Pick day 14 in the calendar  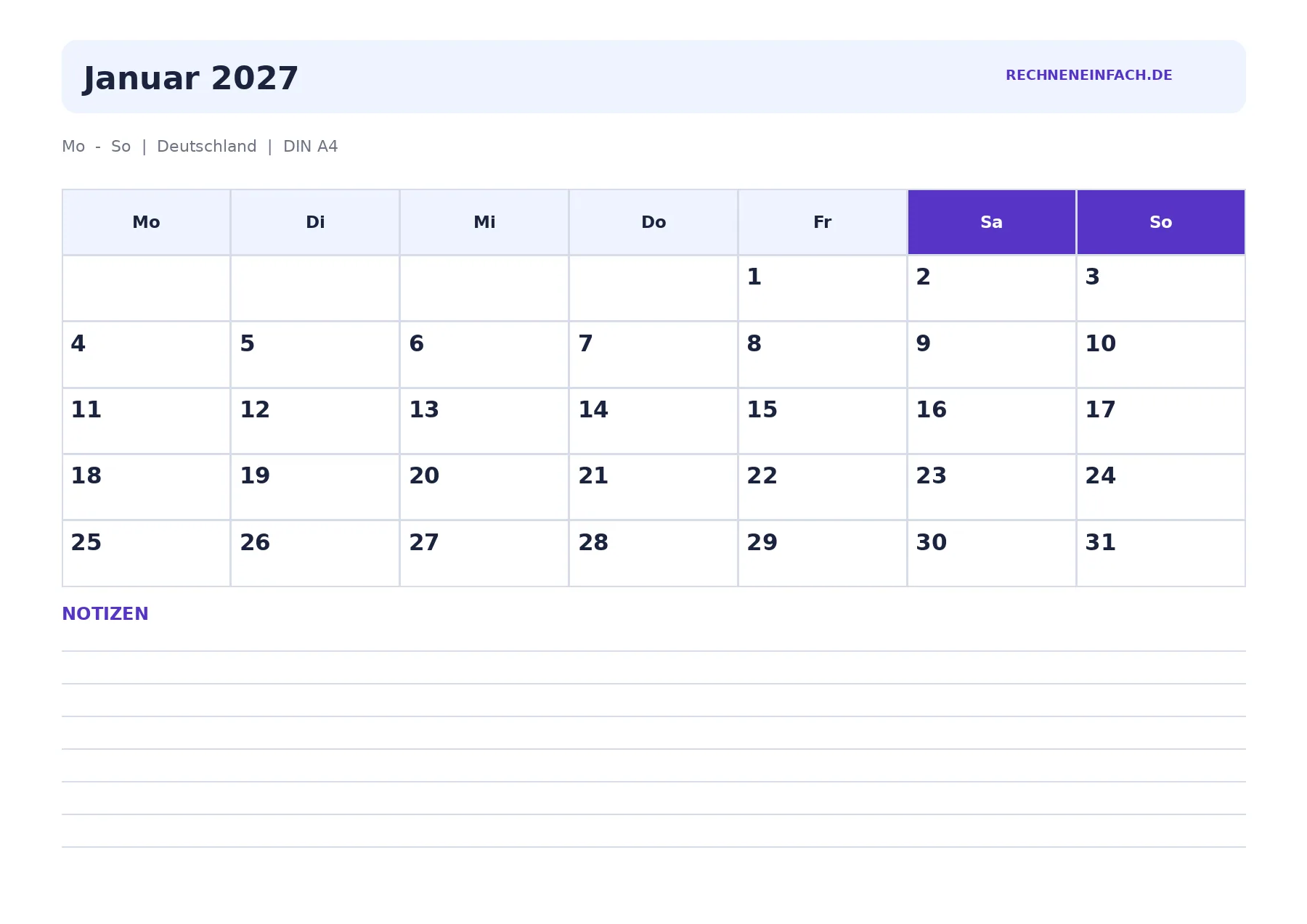click(x=653, y=421)
